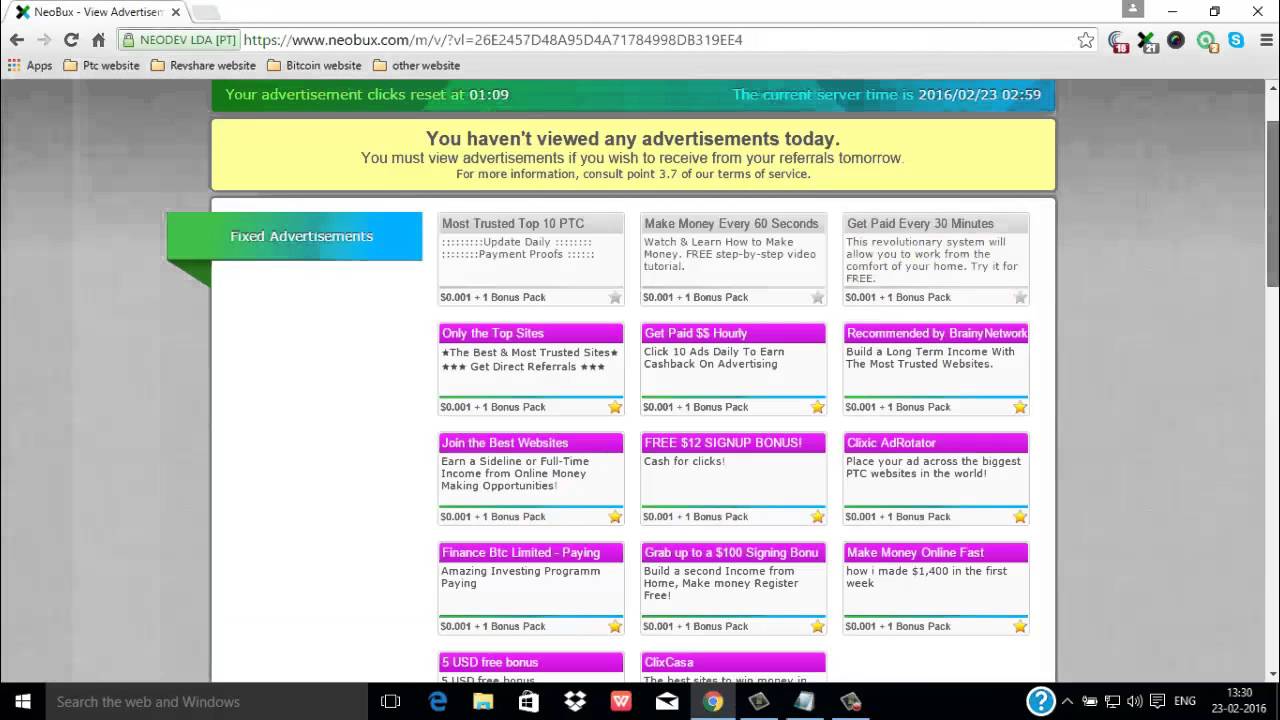
Task: Select the 'NeoBux - View Advertisements' tab
Action: 98,12
